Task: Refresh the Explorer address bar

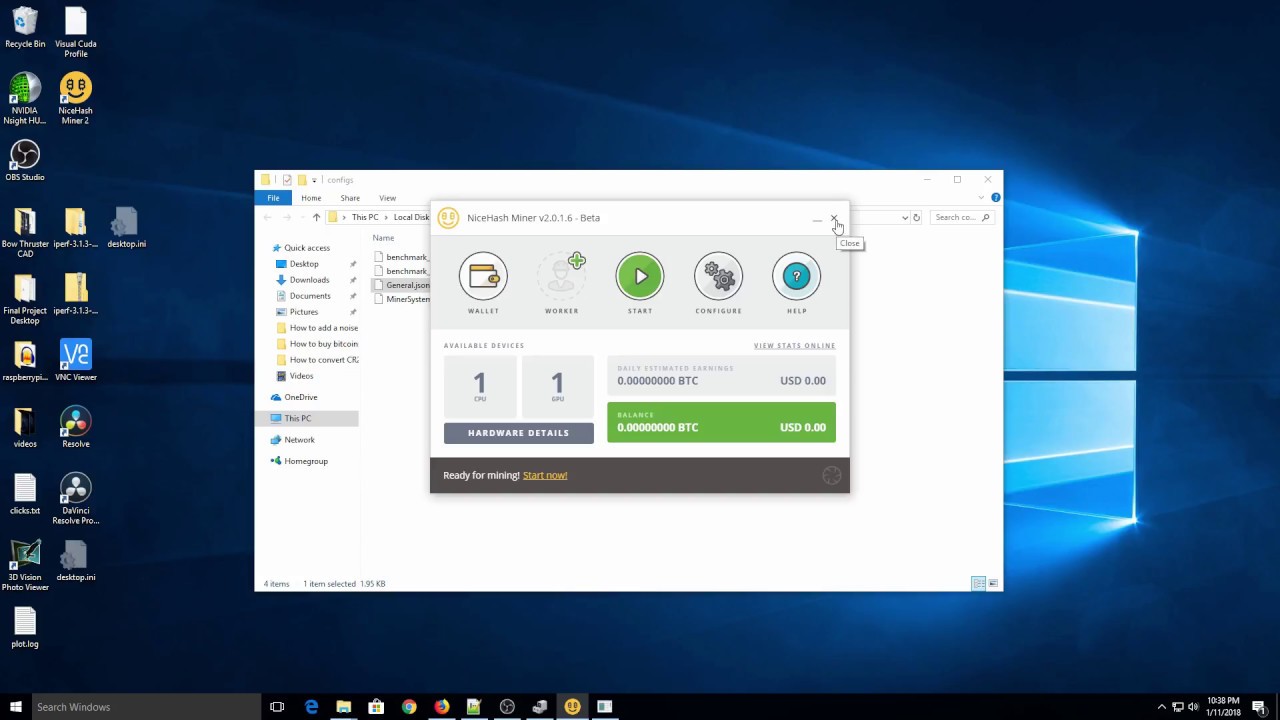Action: 916,217
